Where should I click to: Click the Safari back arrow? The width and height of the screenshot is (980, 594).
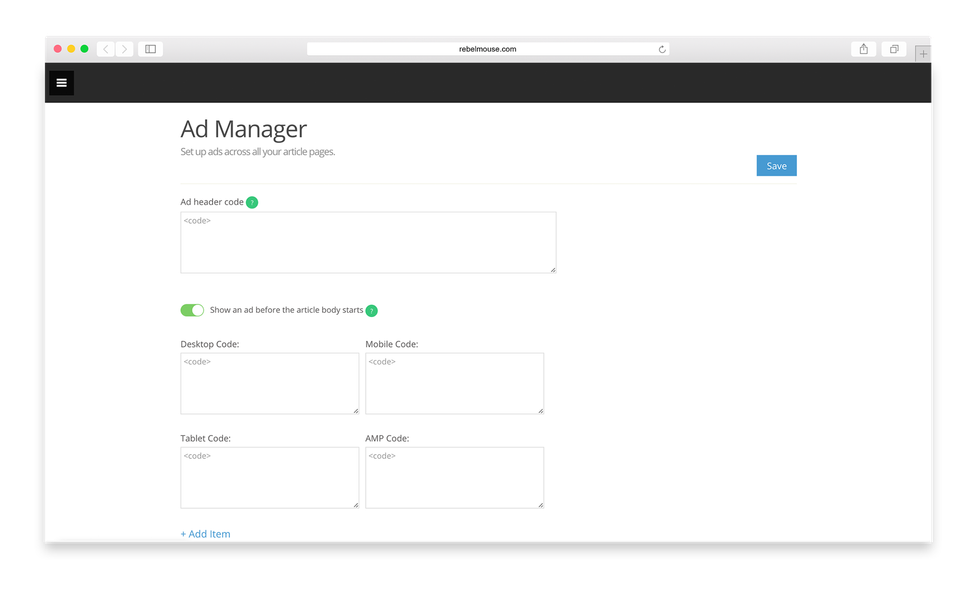pos(106,49)
